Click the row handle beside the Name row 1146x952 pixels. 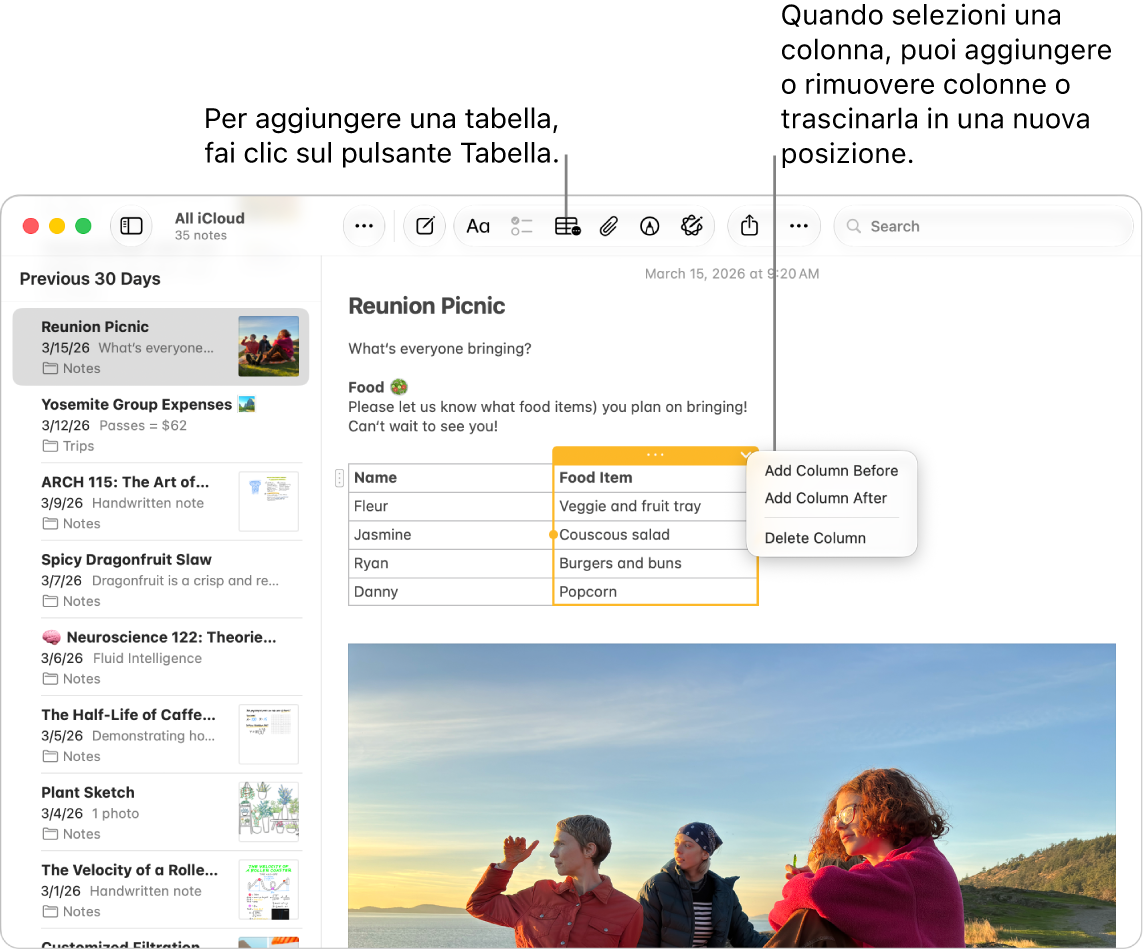[x=339, y=478]
